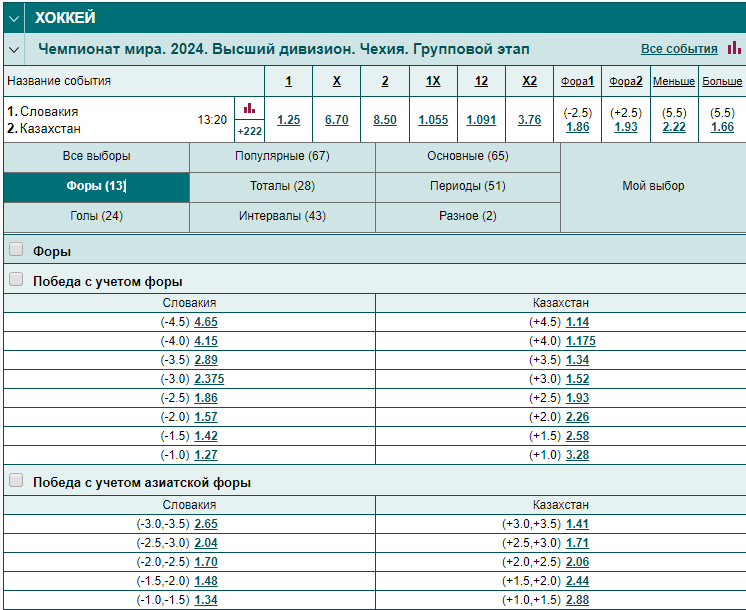Open match statistics icon for Словакия–Казахстан

[249, 108]
